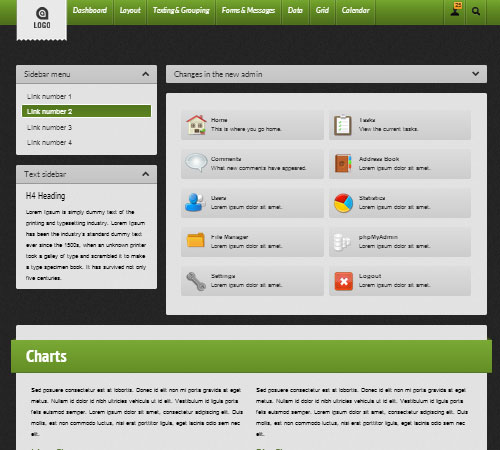Open the Tasks clipboard icon
500x450 pixels.
pyautogui.click(x=343, y=125)
